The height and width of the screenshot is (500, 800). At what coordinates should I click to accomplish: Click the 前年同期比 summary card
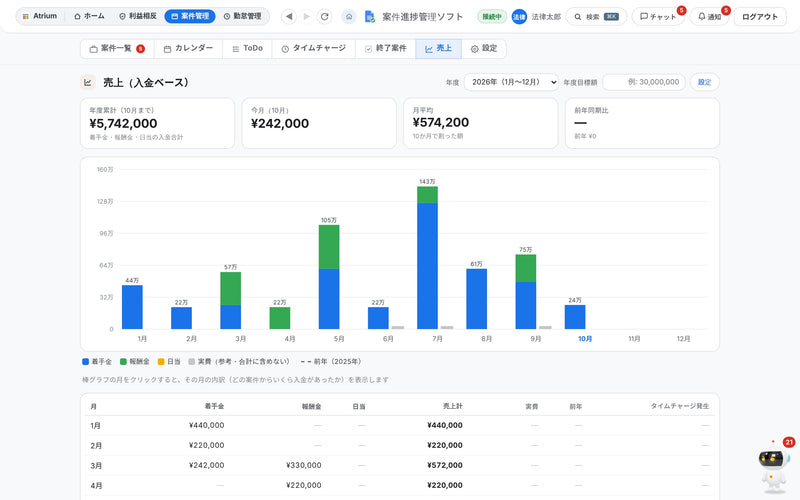(642, 123)
